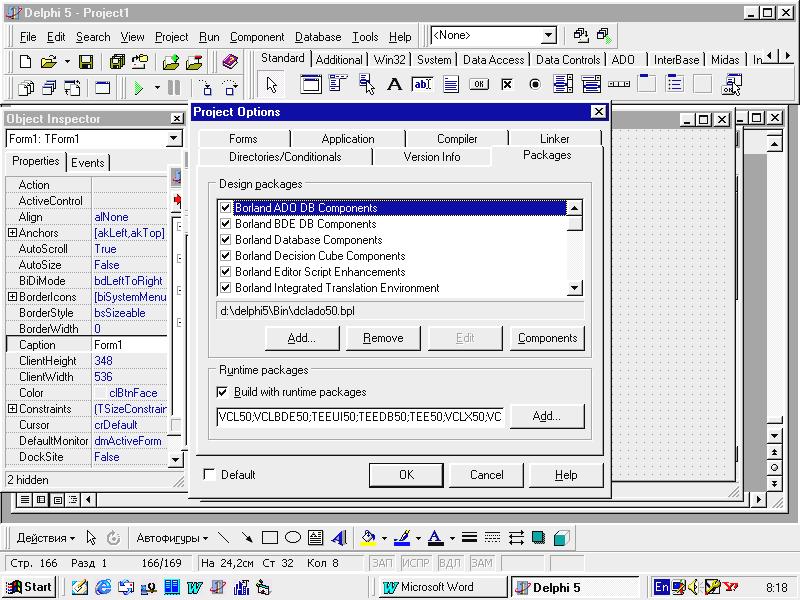The image size is (800, 600).
Task: Open the Действия drawing menu dropdown
Action: (x=46, y=538)
